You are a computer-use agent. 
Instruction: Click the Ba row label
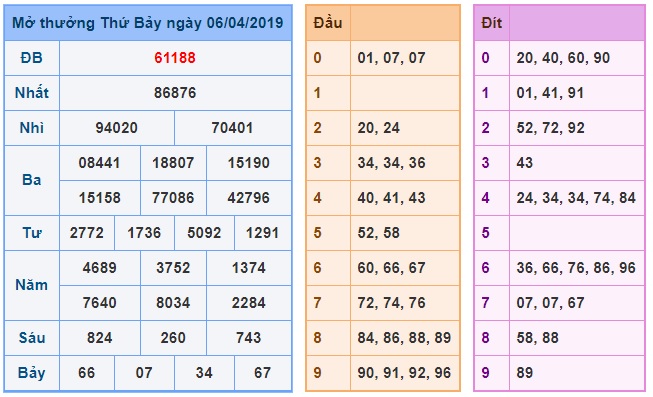pyautogui.click(x=32, y=180)
